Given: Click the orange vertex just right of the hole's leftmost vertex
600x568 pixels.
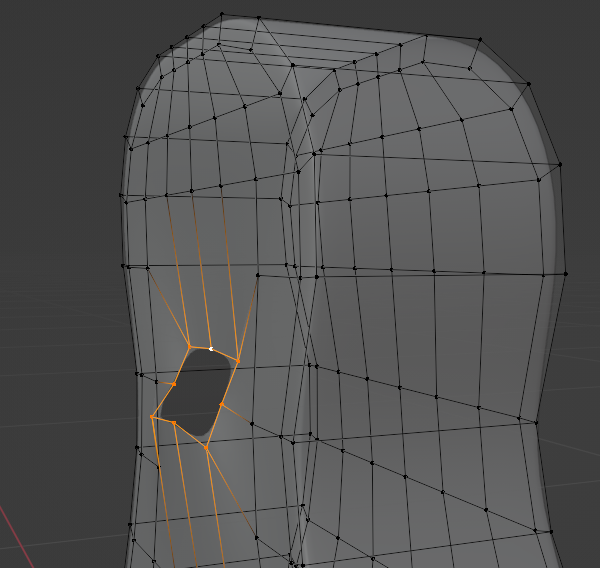Looking at the screenshot, I should (x=174, y=423).
